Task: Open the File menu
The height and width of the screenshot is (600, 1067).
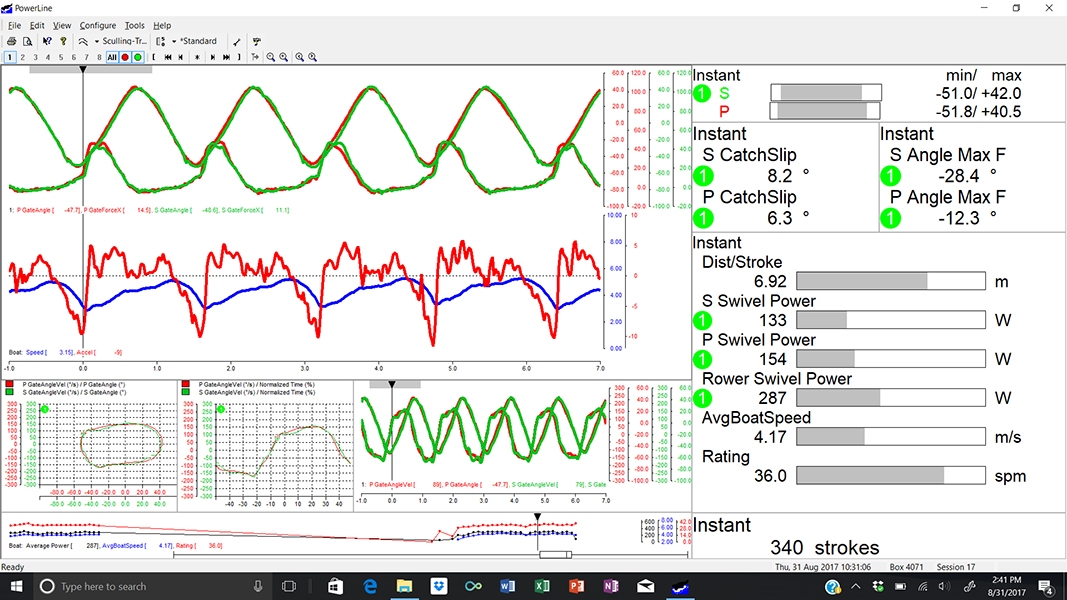Action: point(14,25)
